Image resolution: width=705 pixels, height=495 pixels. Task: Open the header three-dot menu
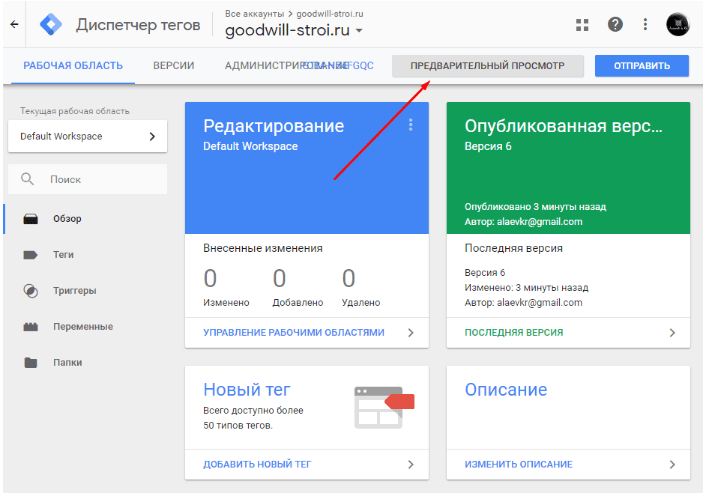pos(645,24)
